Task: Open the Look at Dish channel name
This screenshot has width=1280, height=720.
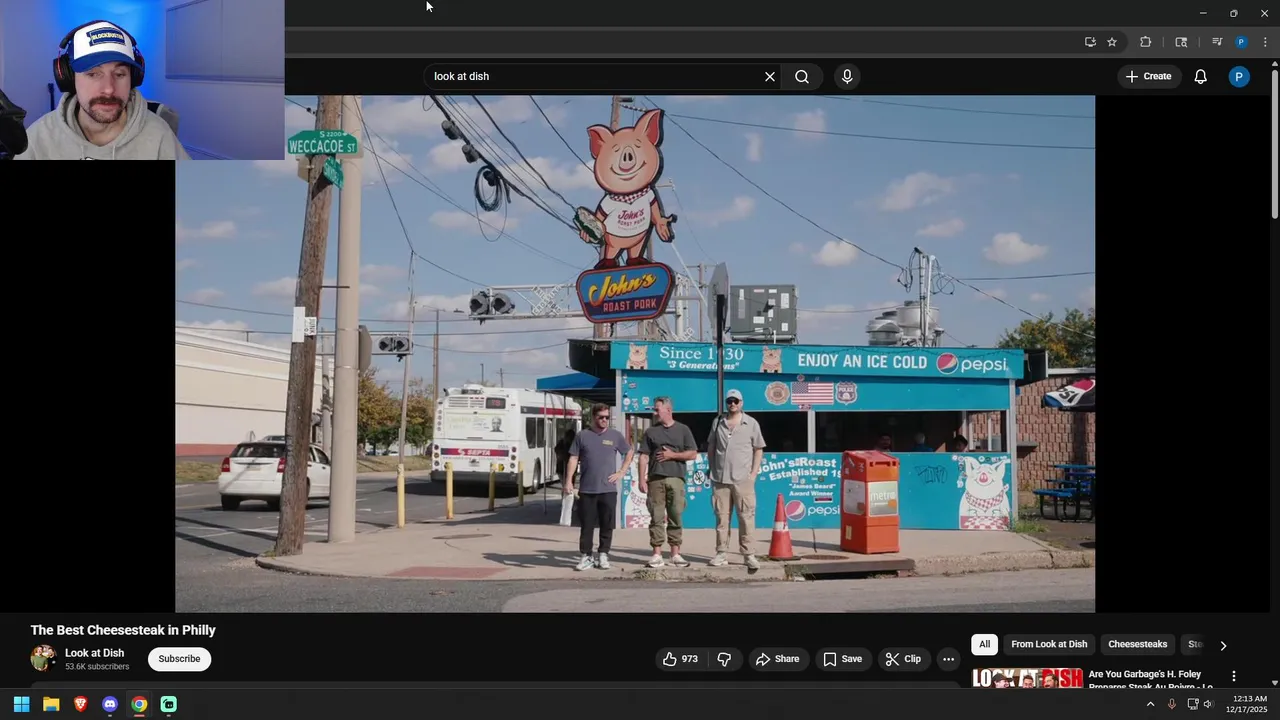Action: click(x=95, y=653)
